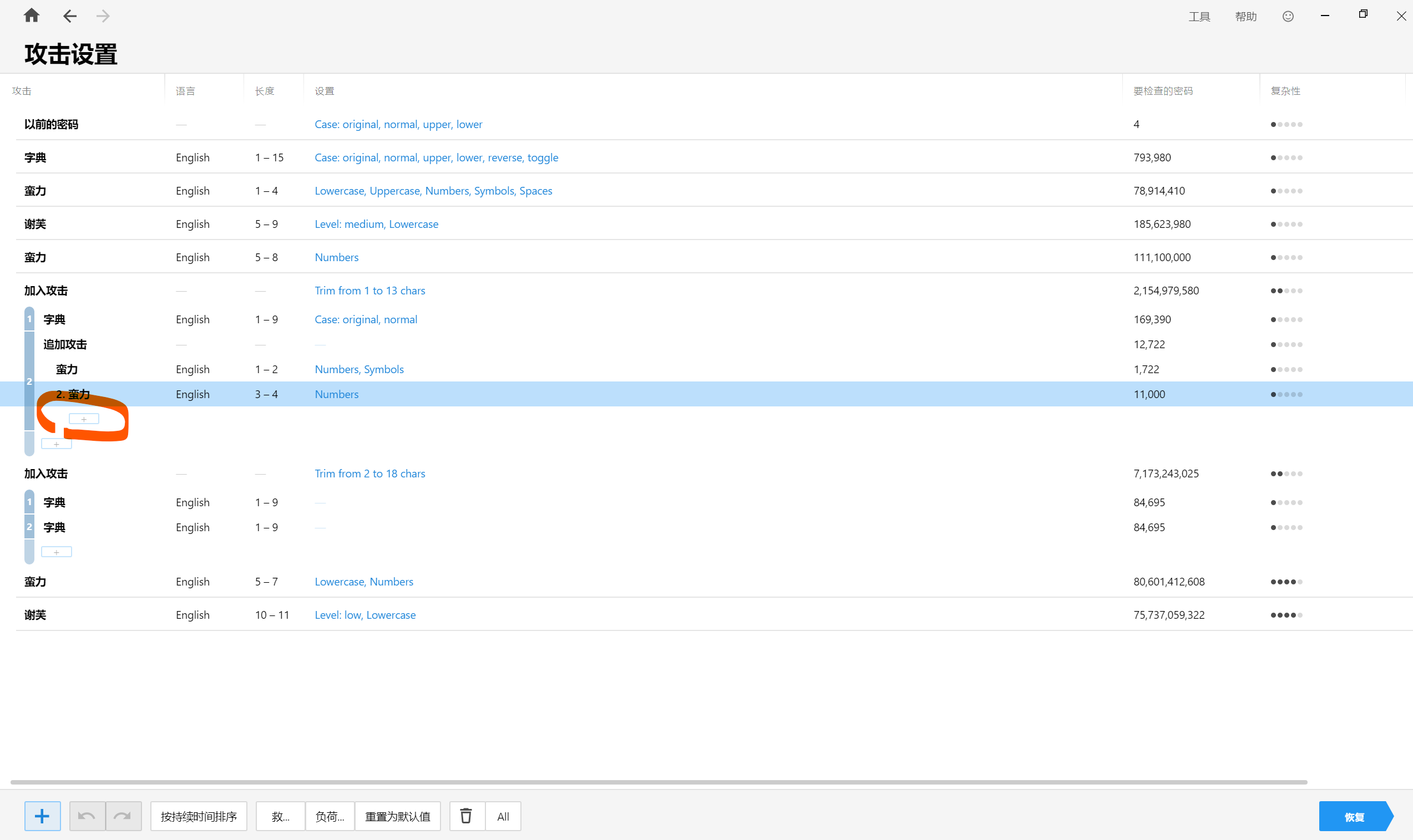Open 'Trim from 1 to 13 chars' settings
1413x840 pixels.
point(370,291)
